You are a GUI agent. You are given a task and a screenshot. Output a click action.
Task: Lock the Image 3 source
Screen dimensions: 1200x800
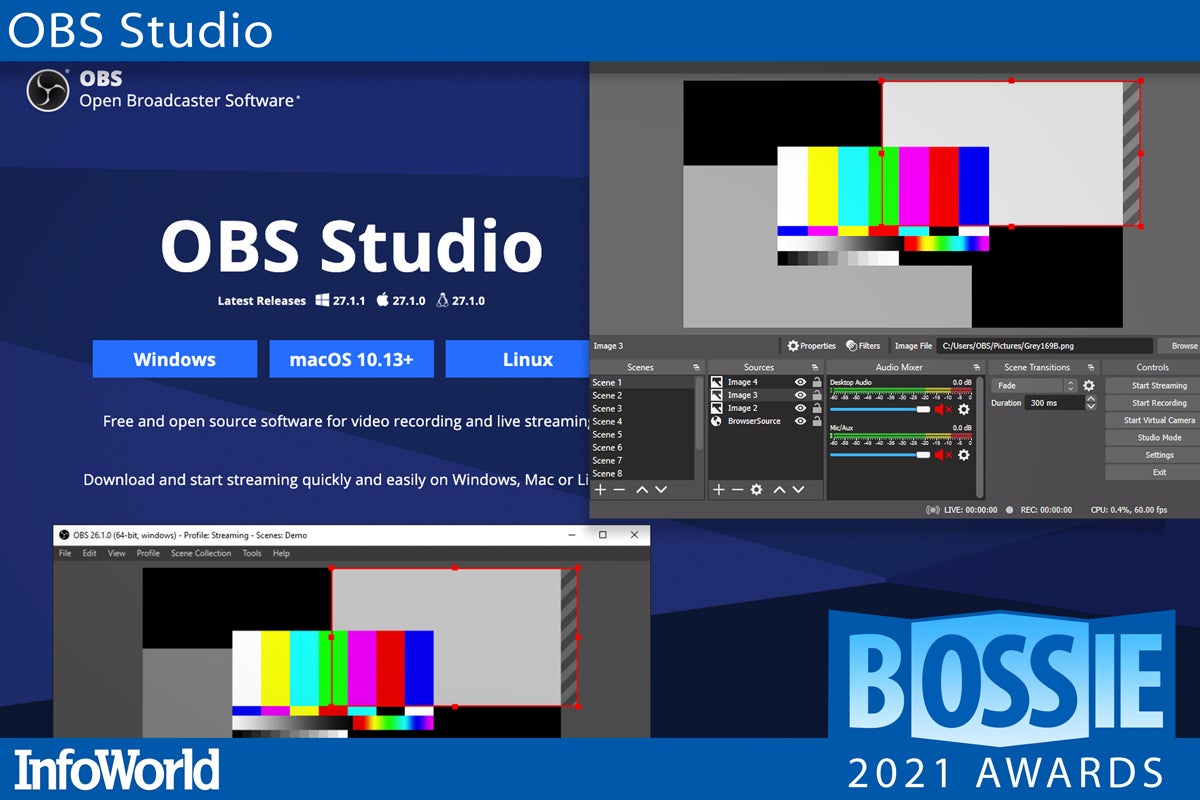(817, 395)
